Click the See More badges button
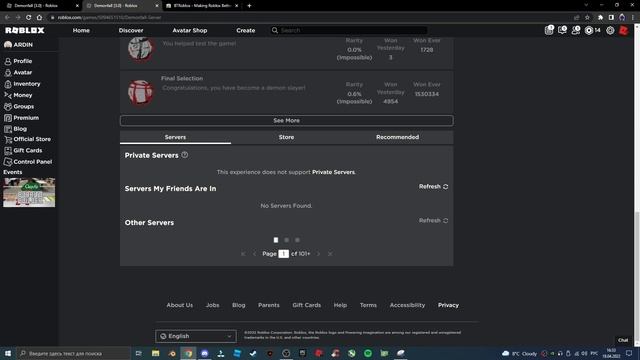Viewport: 640px width, 360px height. tap(287, 121)
